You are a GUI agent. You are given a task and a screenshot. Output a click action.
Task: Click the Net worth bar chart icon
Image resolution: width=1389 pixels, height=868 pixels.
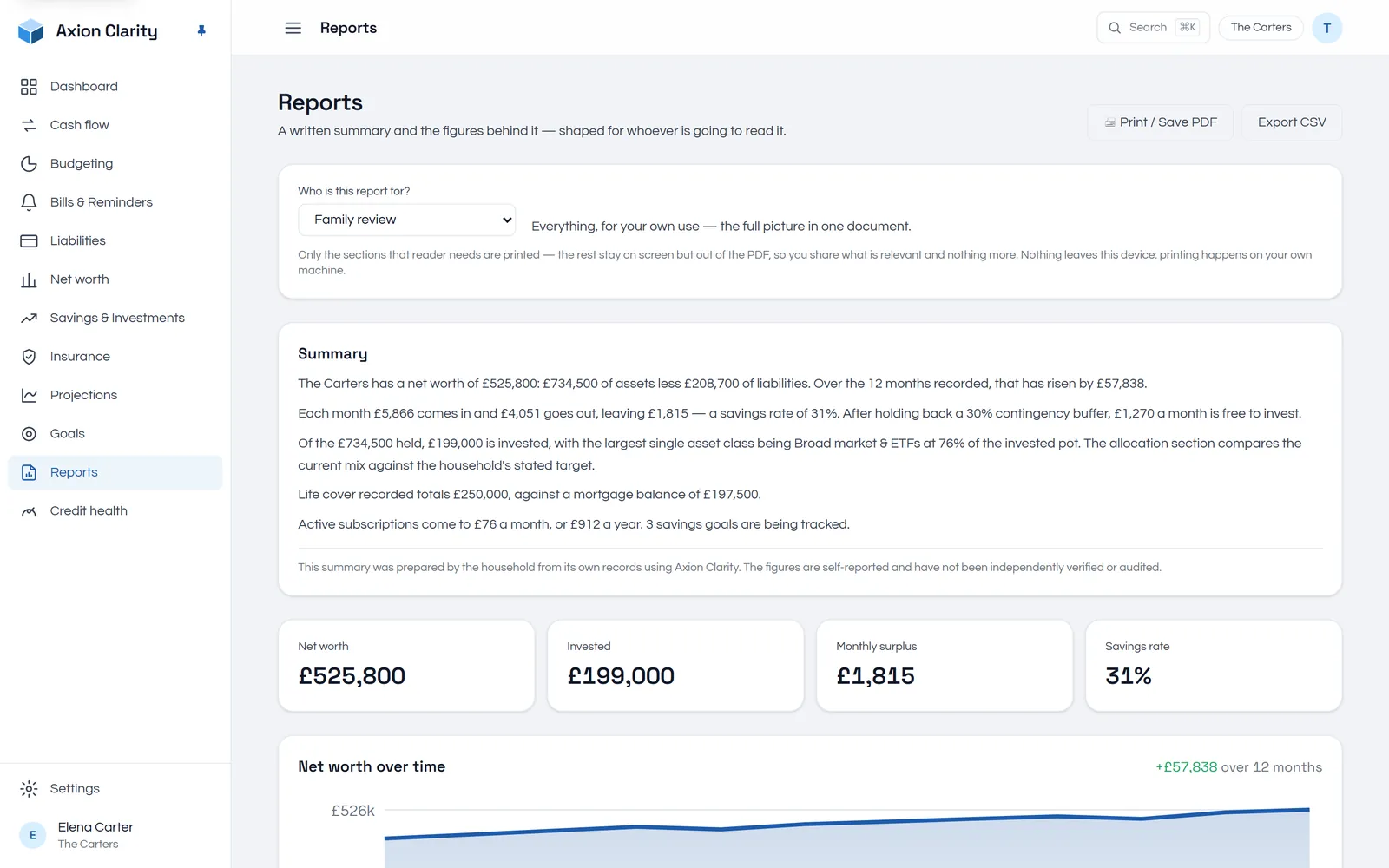pyautogui.click(x=29, y=279)
